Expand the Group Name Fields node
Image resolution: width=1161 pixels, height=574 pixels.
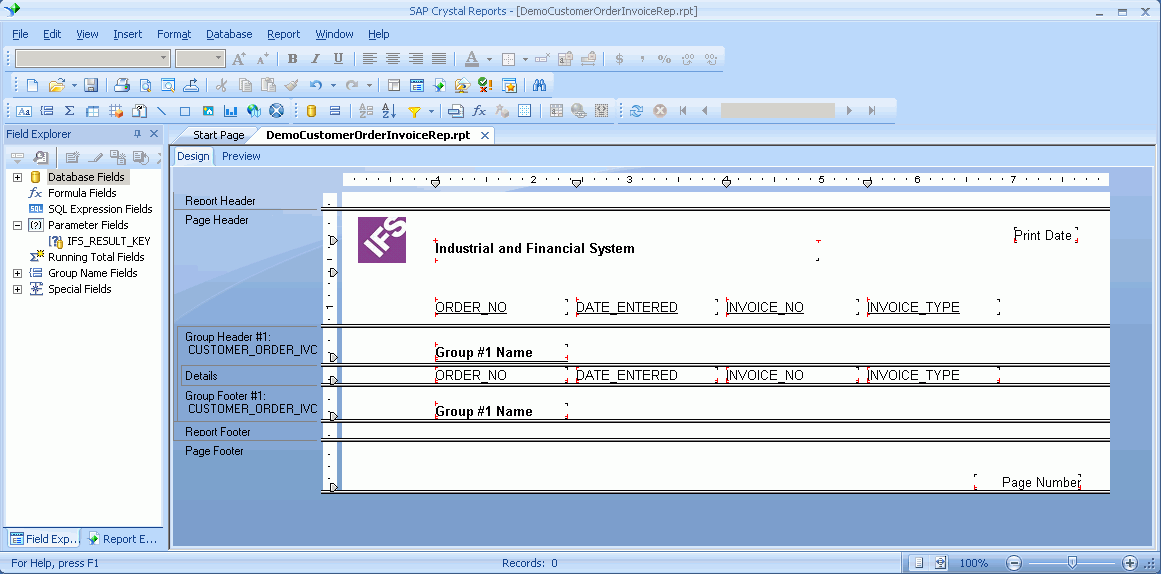click(18, 273)
